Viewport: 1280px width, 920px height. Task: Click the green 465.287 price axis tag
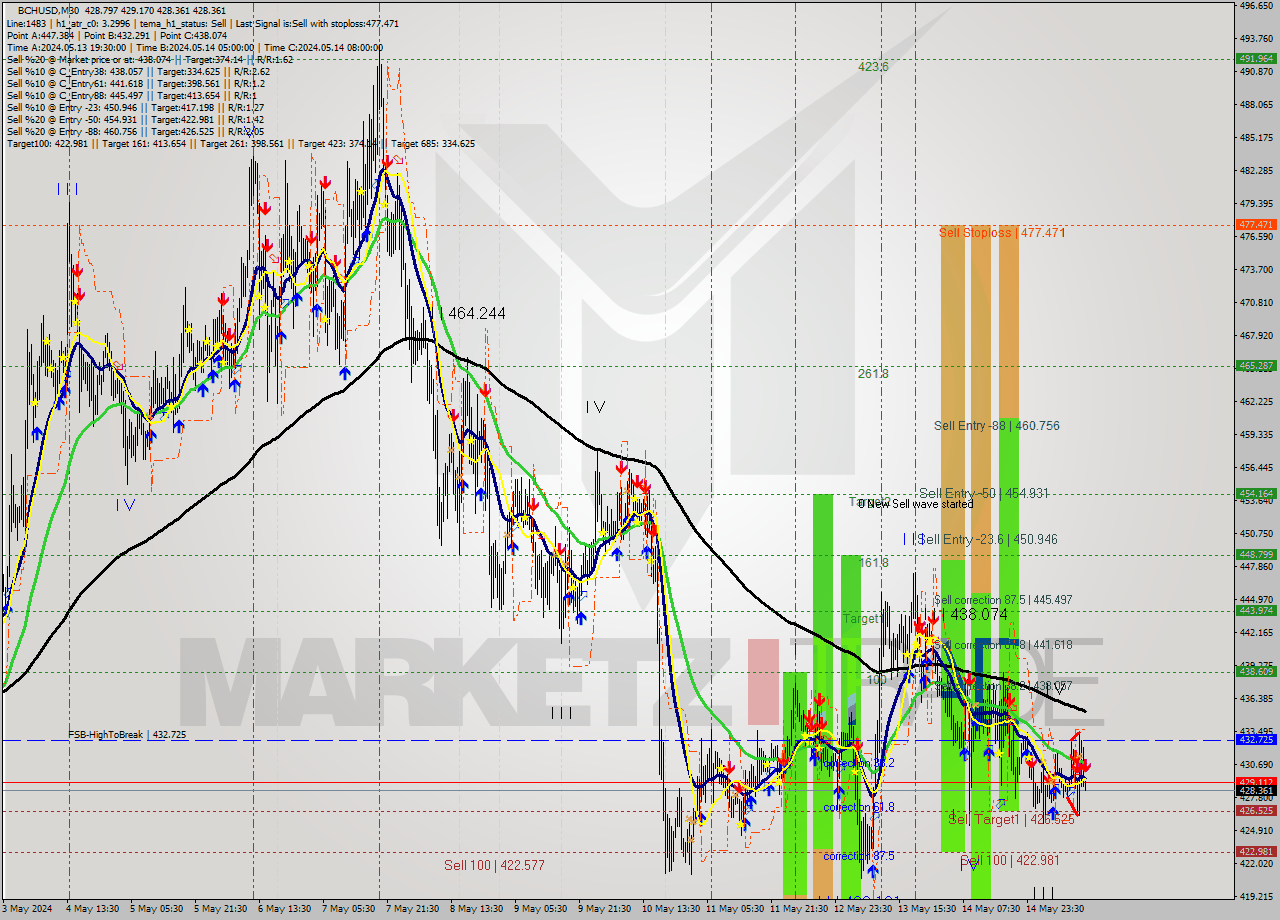pos(1256,366)
